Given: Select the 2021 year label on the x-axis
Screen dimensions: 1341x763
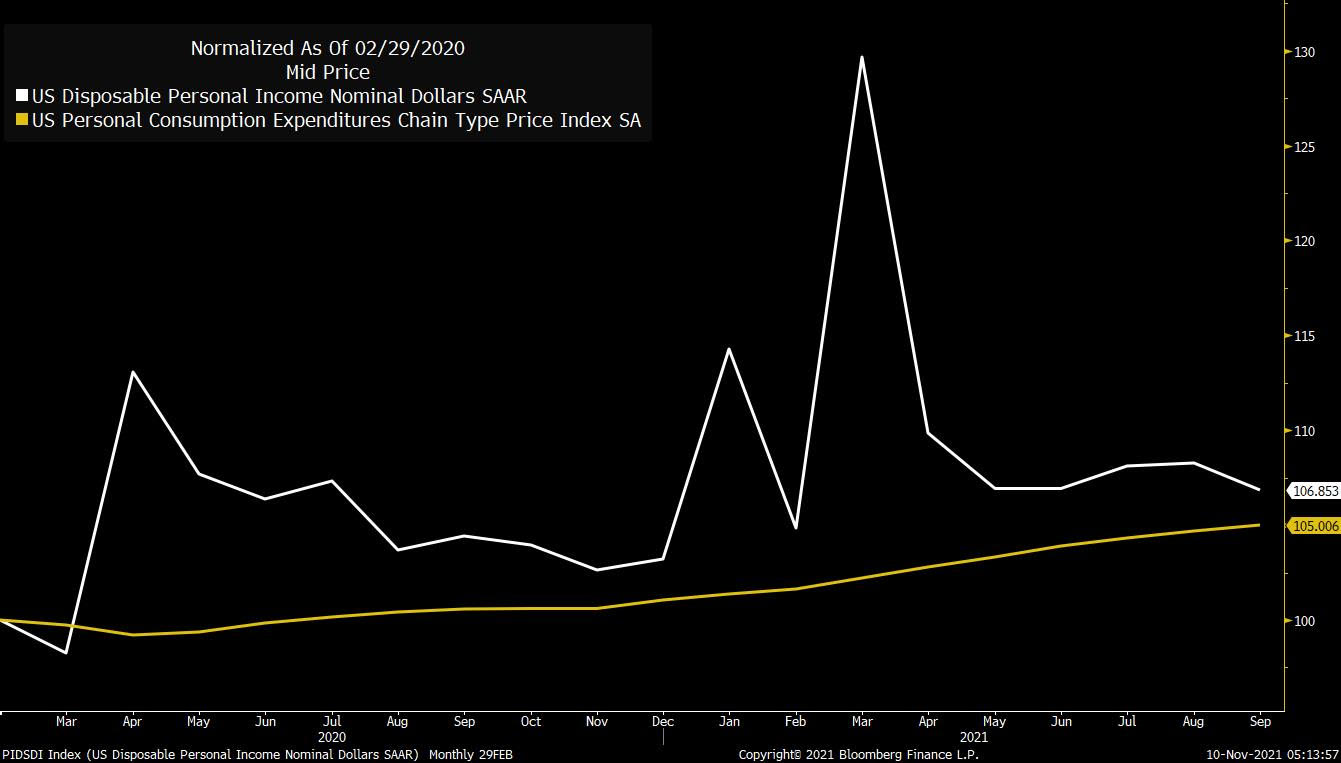Looking at the screenshot, I should point(972,737).
